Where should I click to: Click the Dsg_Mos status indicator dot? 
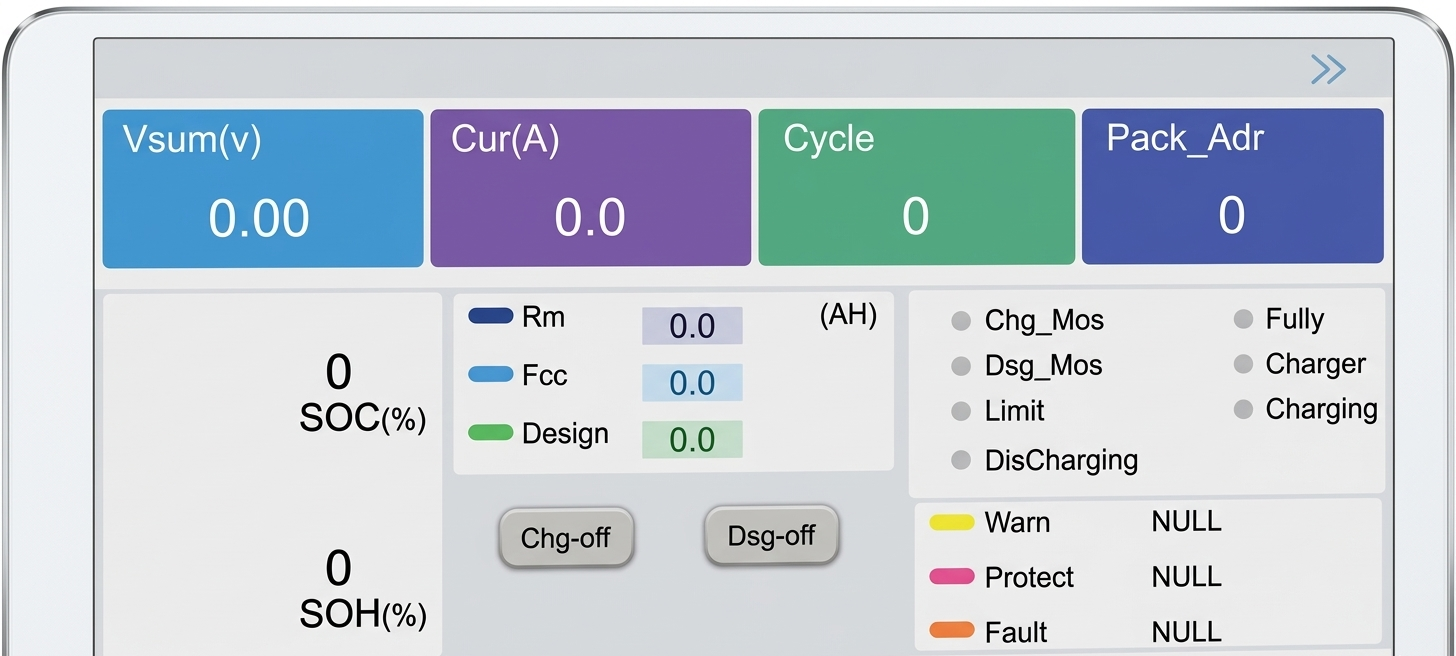961,366
